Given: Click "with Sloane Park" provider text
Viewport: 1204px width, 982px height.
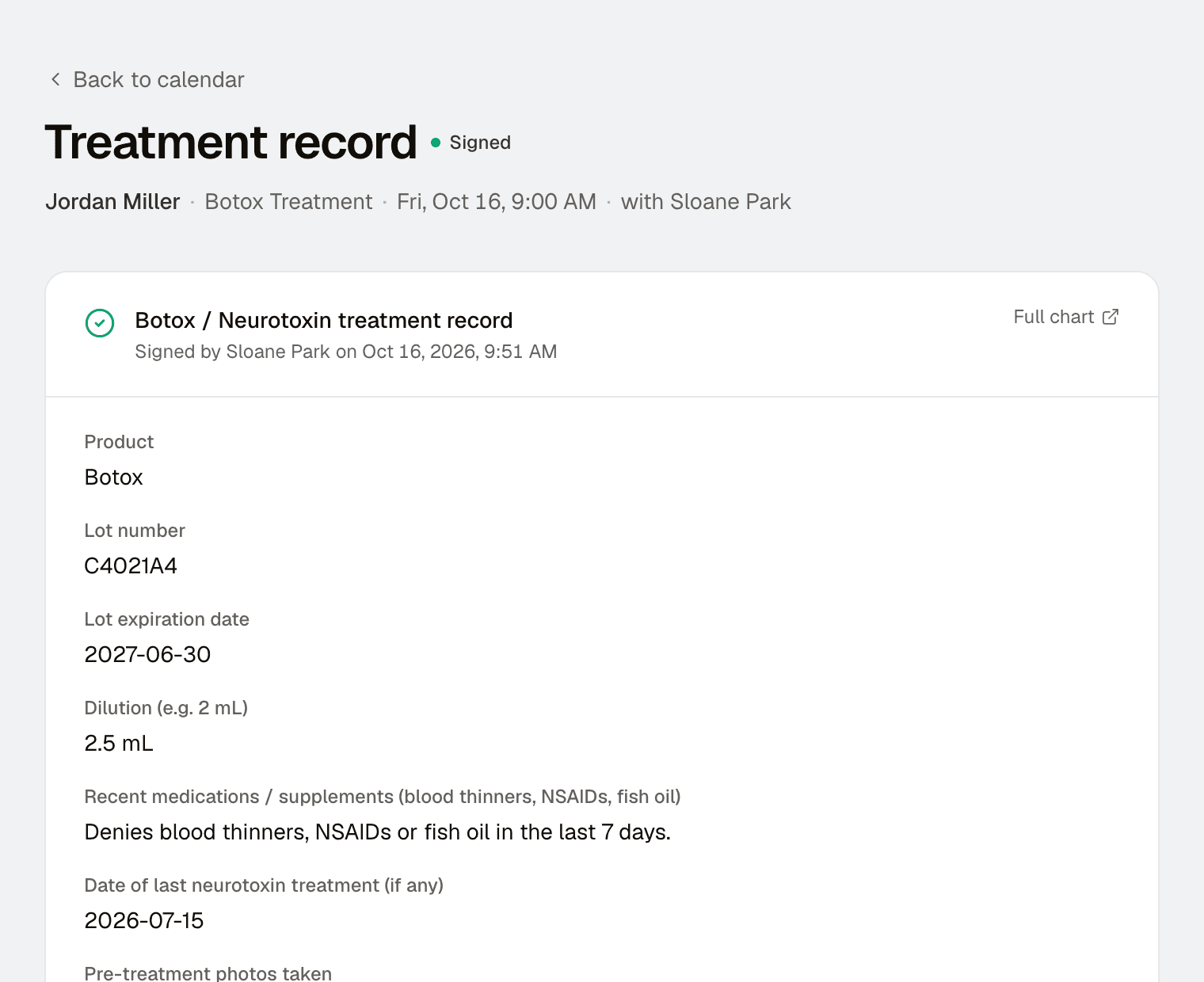Looking at the screenshot, I should [x=706, y=202].
